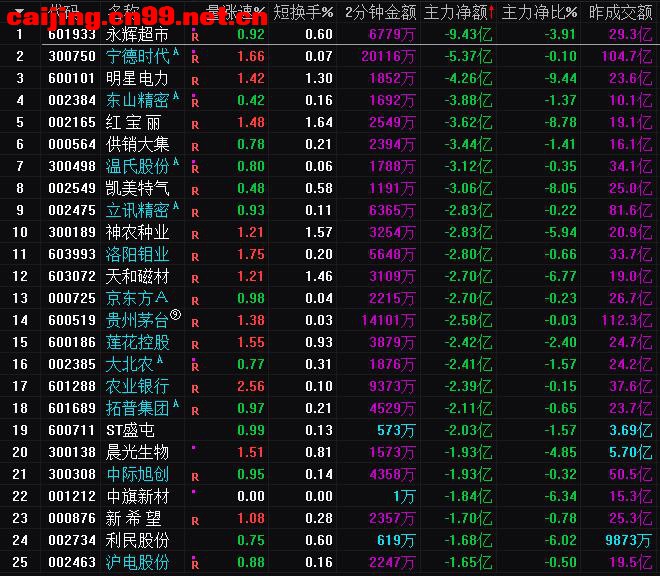660x576 pixels.
Task: Click stock code 600519
Action: [x=72, y=320]
